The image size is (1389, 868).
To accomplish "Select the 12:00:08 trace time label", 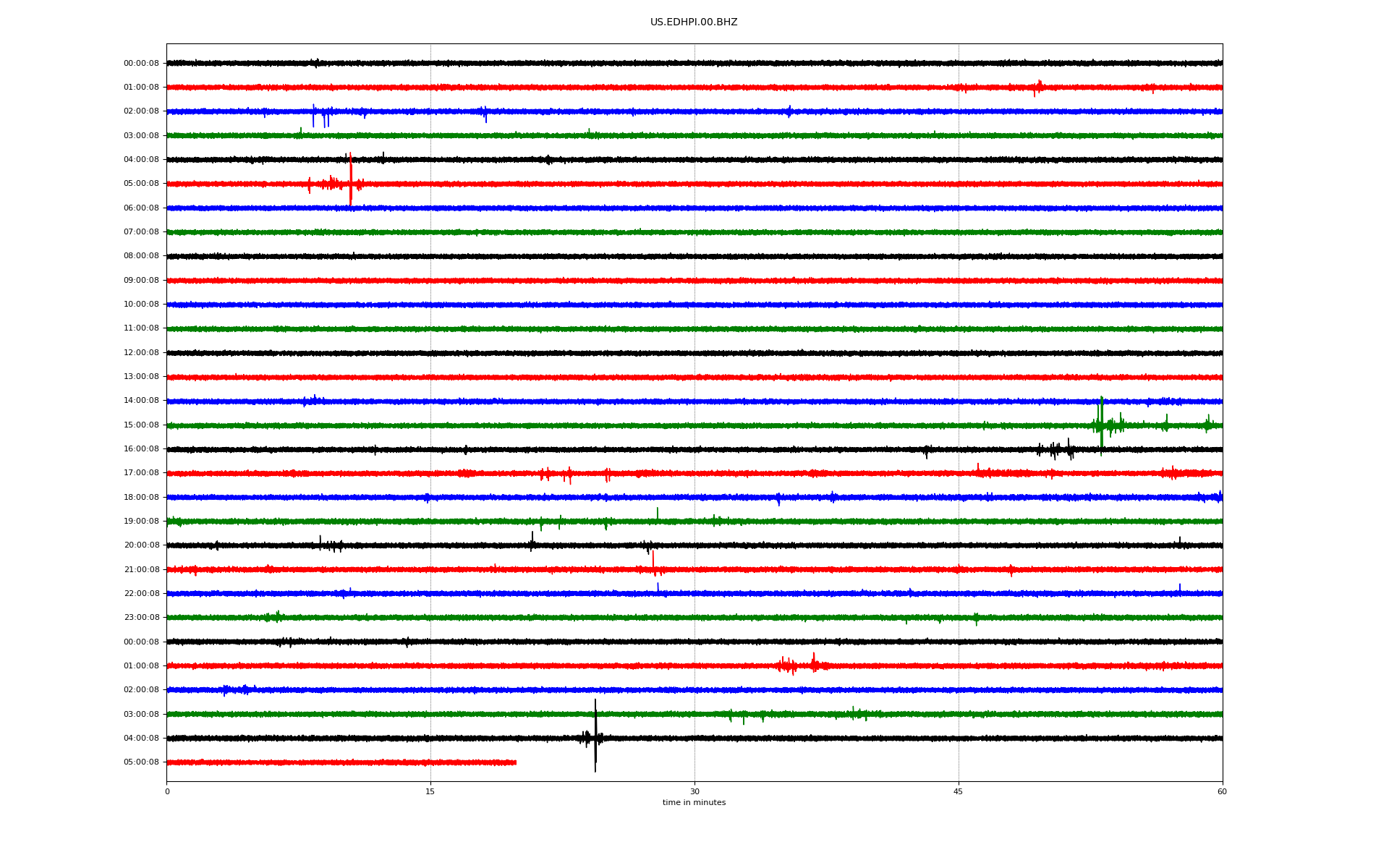I will pyautogui.click(x=141, y=353).
